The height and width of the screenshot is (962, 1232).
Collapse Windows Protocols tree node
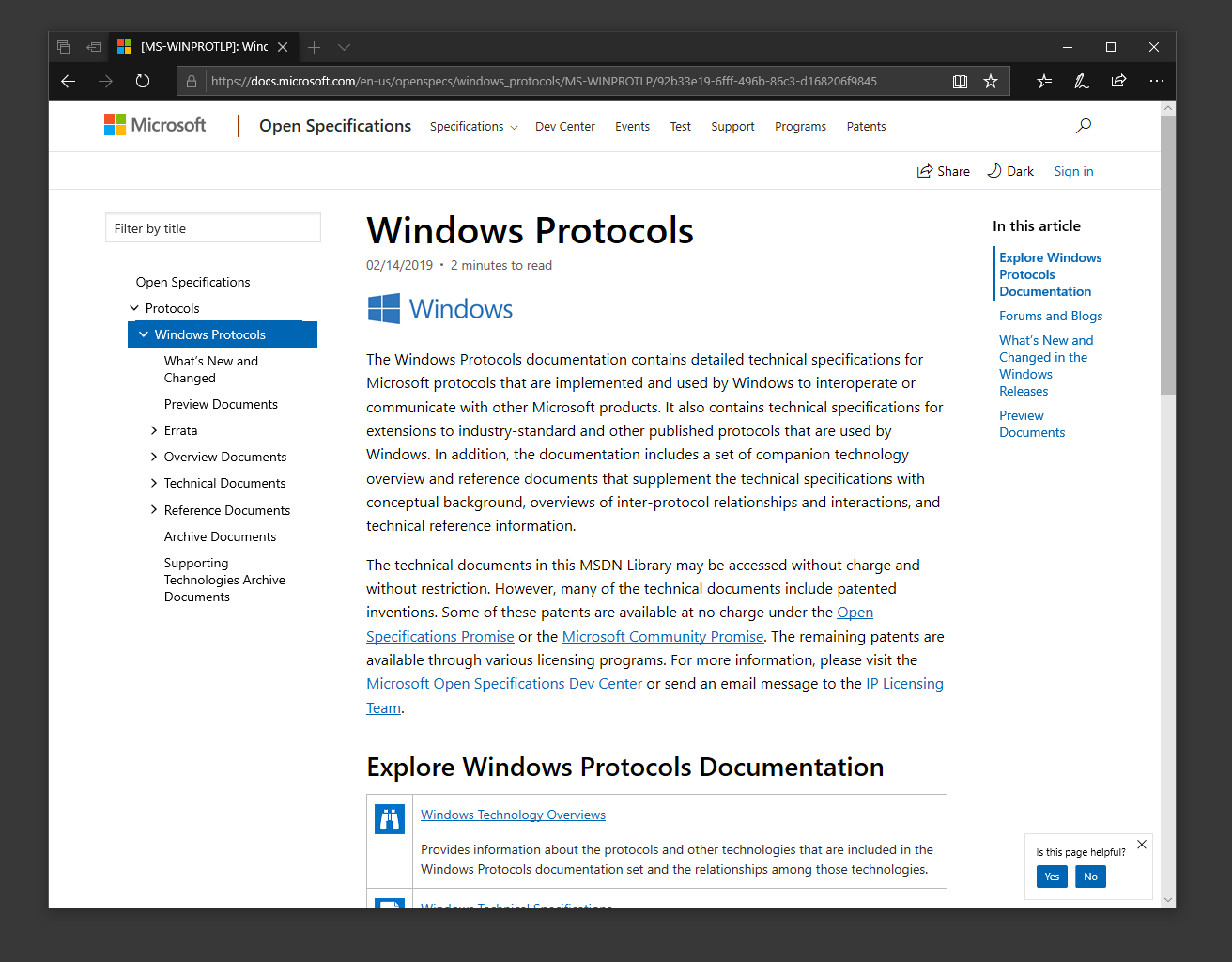point(144,334)
